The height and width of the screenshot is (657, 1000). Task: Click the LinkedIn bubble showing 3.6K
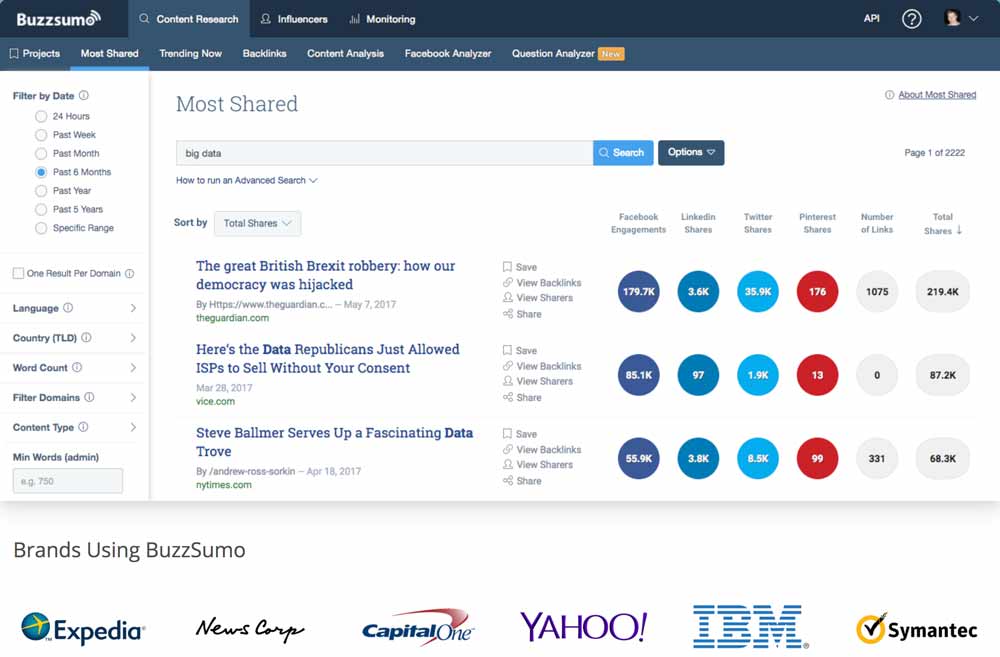point(698,292)
